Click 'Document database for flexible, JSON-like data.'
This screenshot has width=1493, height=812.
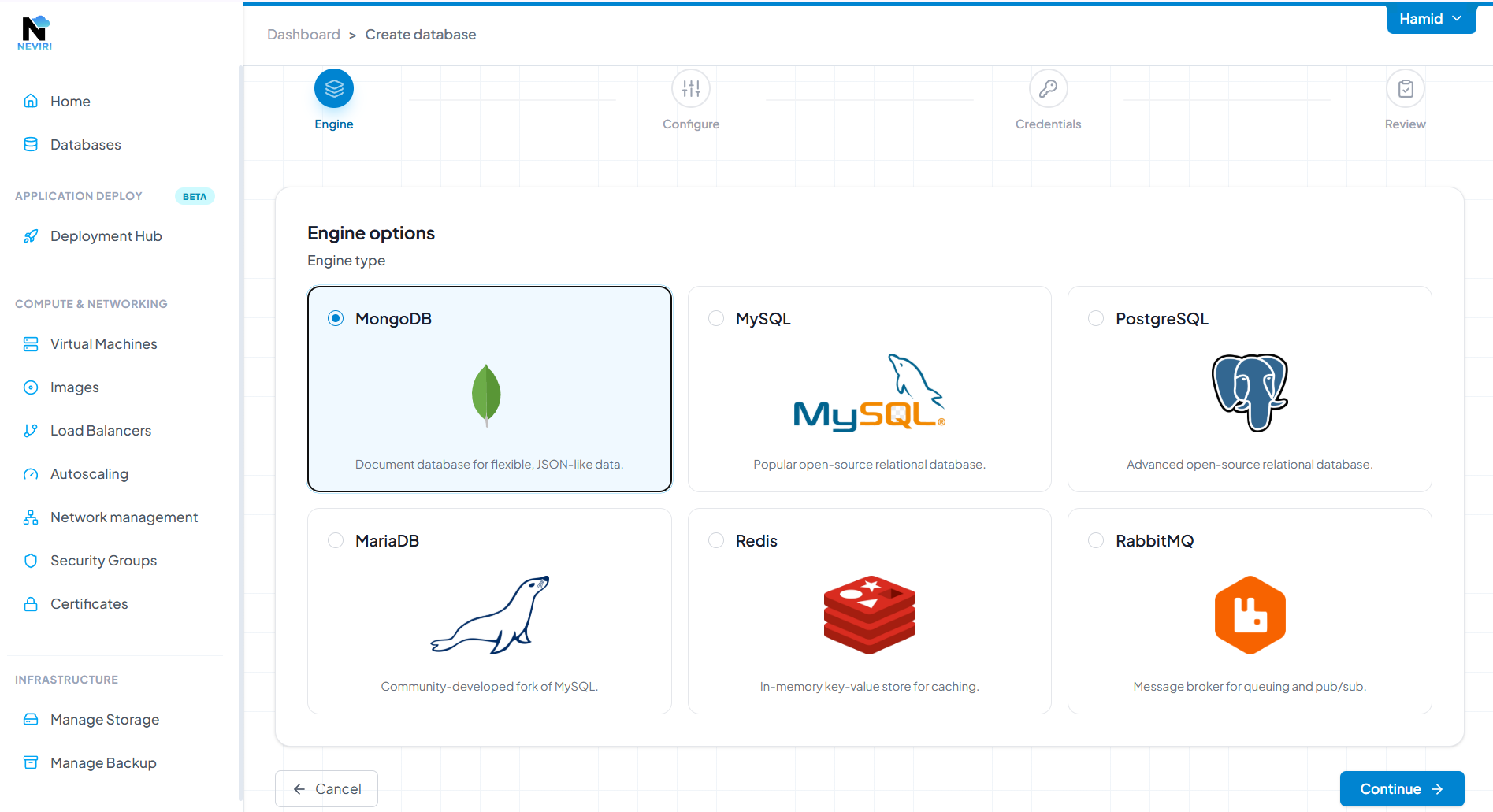tap(489, 465)
